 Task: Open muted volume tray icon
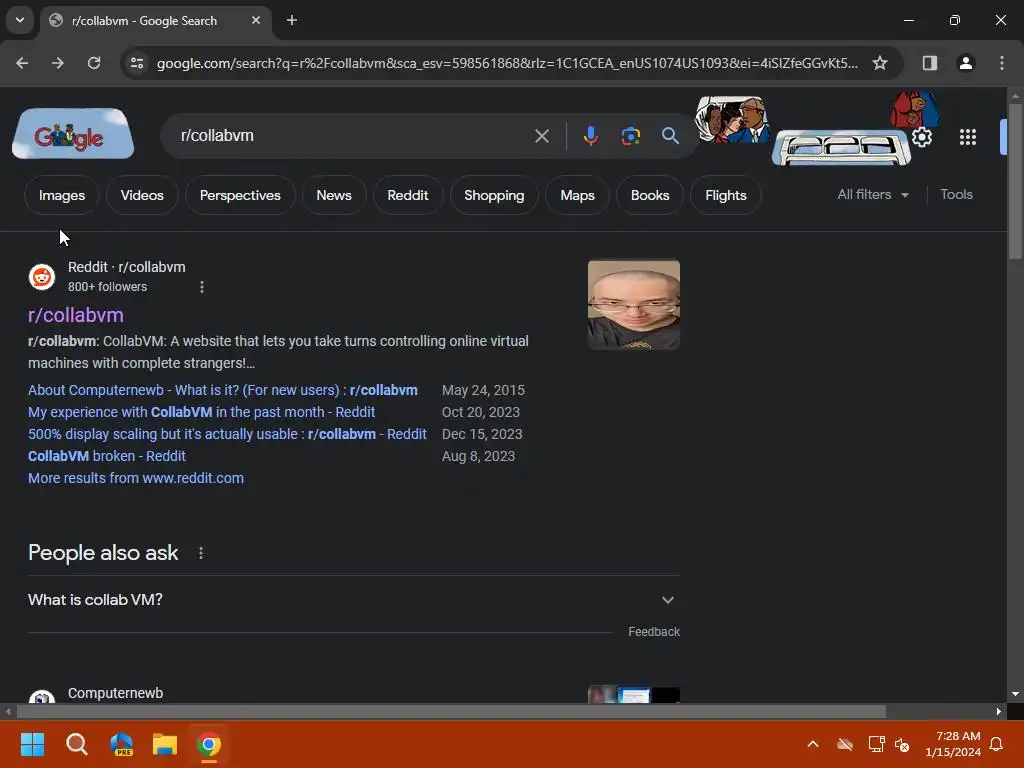point(903,744)
